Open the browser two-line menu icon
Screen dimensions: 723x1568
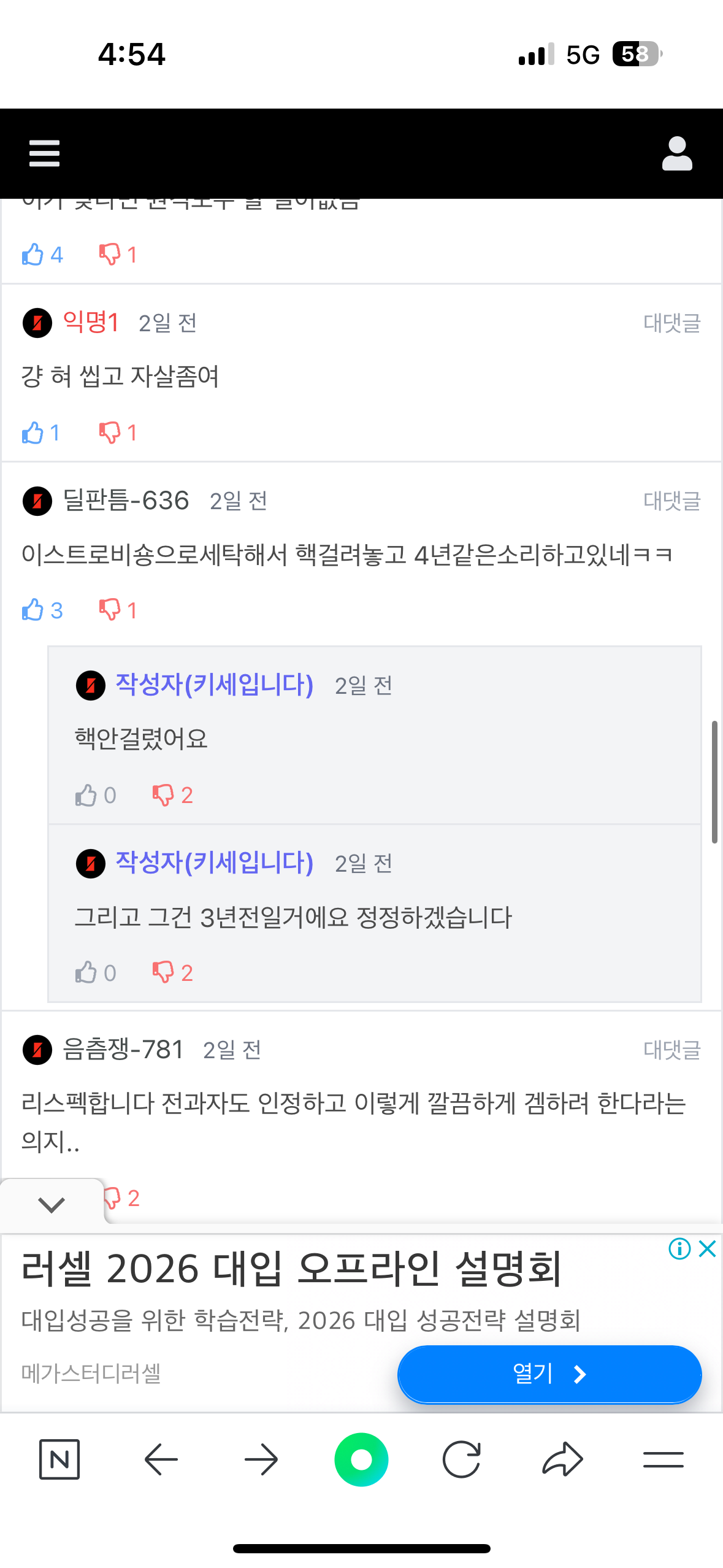[x=663, y=1459]
